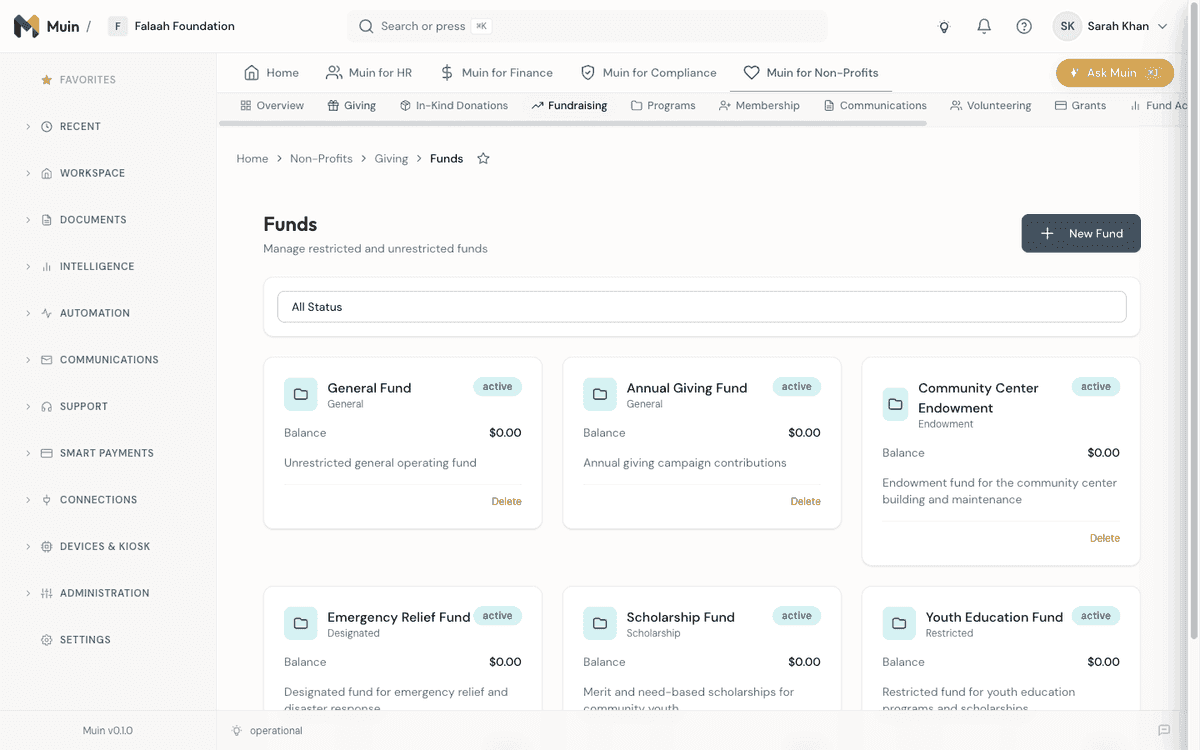Click the Ask Muin button
This screenshot has height=750, width=1200.
tap(1115, 73)
